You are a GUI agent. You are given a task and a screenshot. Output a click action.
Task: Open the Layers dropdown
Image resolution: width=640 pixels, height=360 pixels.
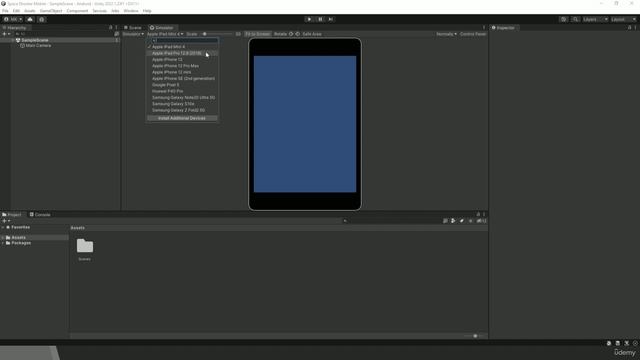pos(595,19)
